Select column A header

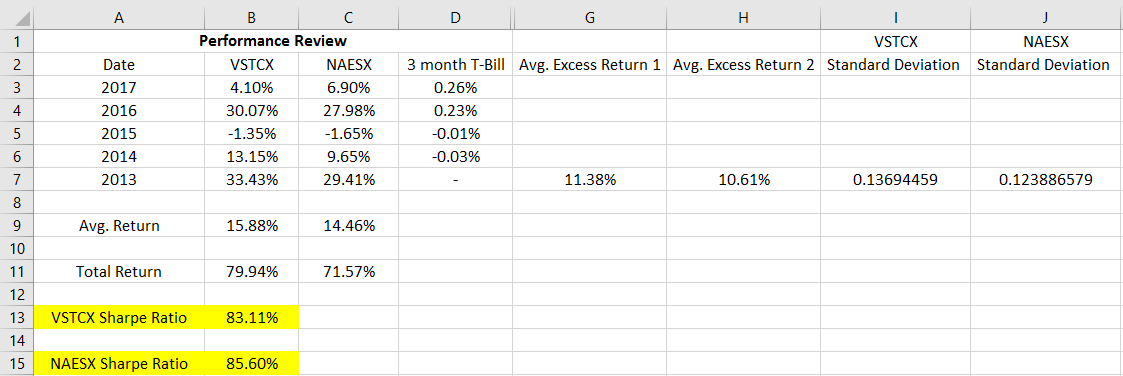tap(119, 18)
